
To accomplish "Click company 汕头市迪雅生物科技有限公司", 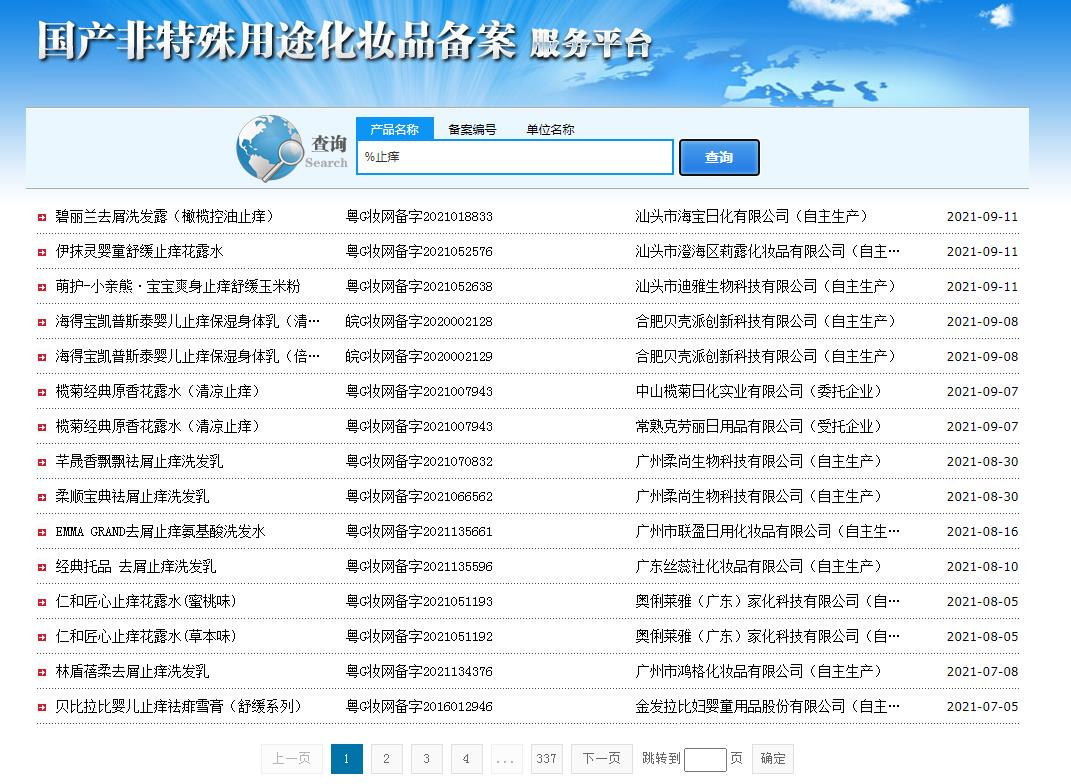I will (765, 286).
